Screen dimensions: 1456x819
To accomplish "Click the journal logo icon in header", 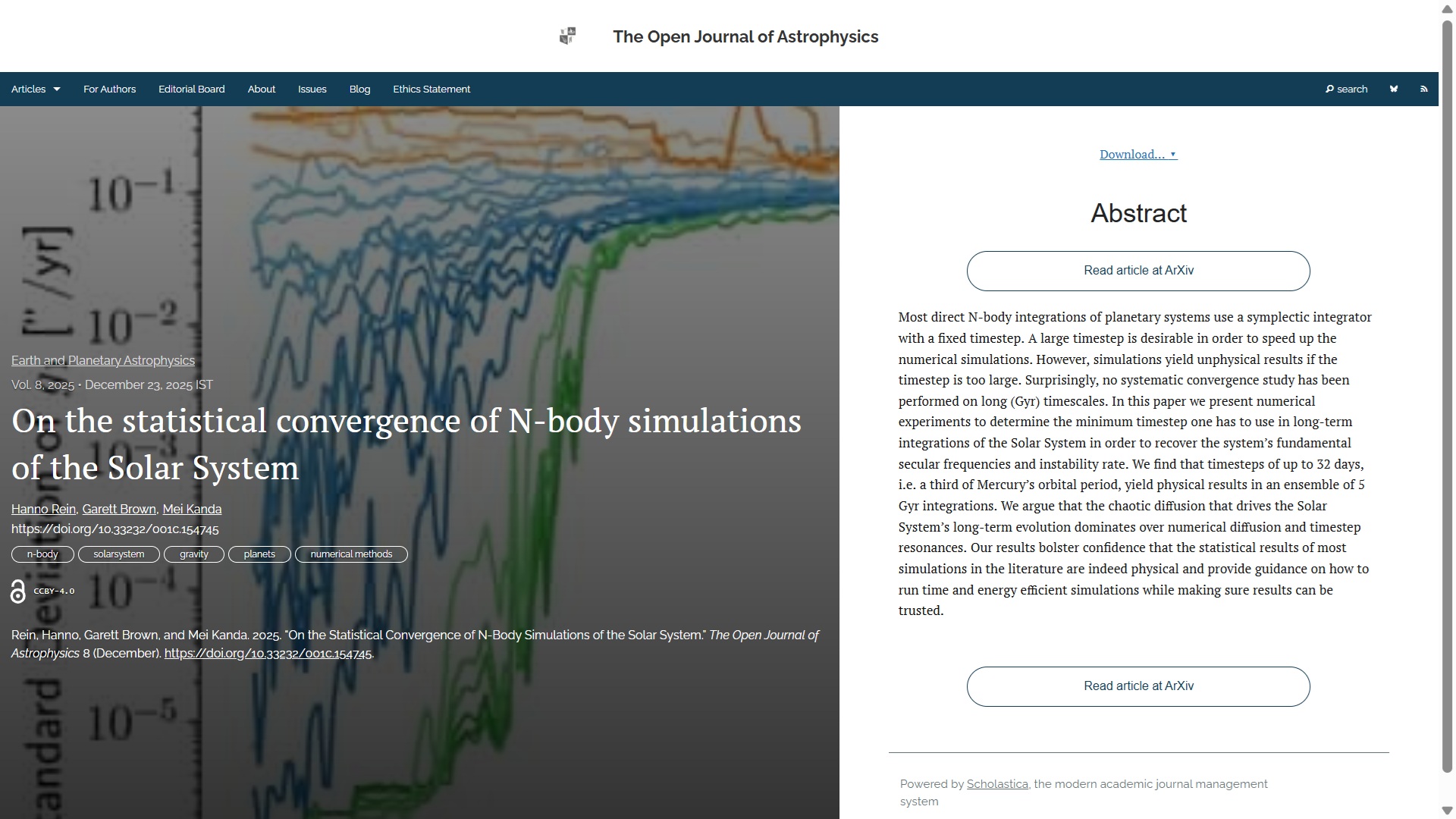I will (x=567, y=36).
